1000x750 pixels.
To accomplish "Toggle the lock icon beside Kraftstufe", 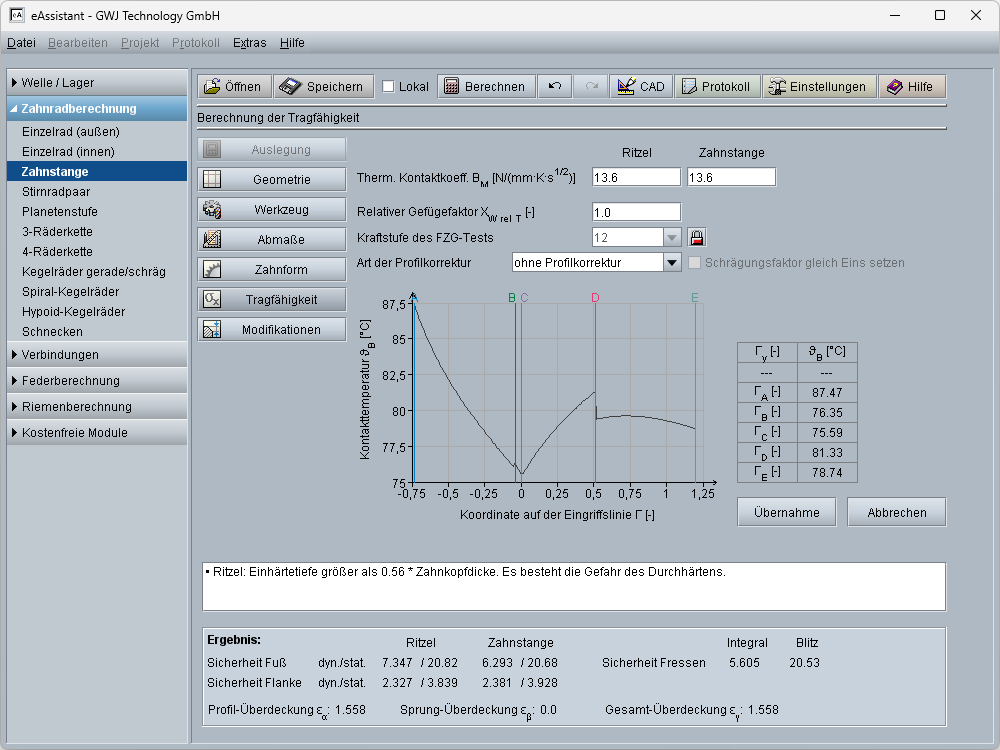I will click(697, 238).
